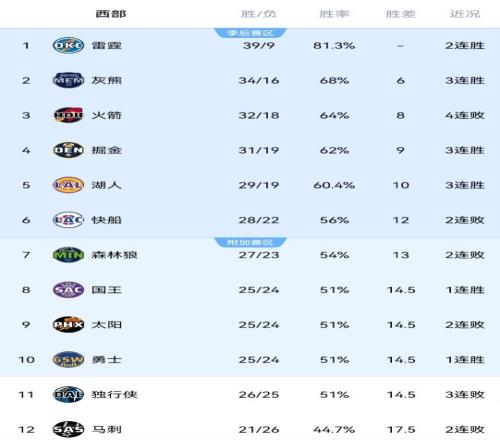Click the 近况 column header
The image size is (500, 440).
pyautogui.click(x=465, y=14)
